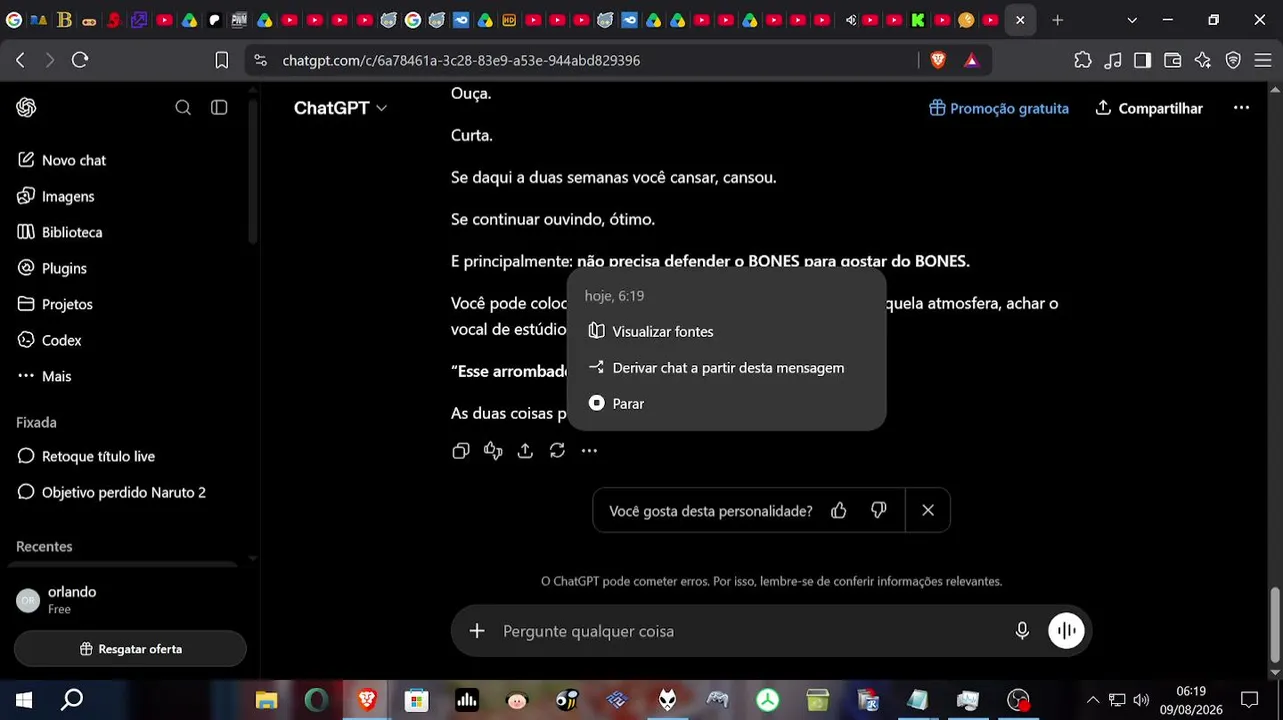
Task: Open conversation options three-dots menu
Action: [1241, 108]
